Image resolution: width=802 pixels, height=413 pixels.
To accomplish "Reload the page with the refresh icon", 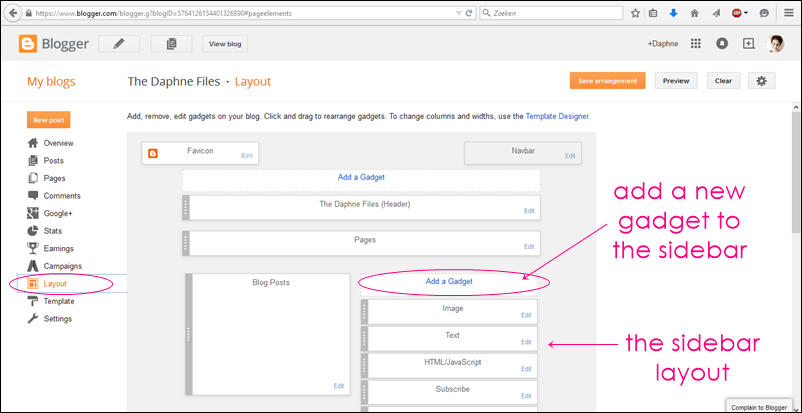I will tap(469, 14).
